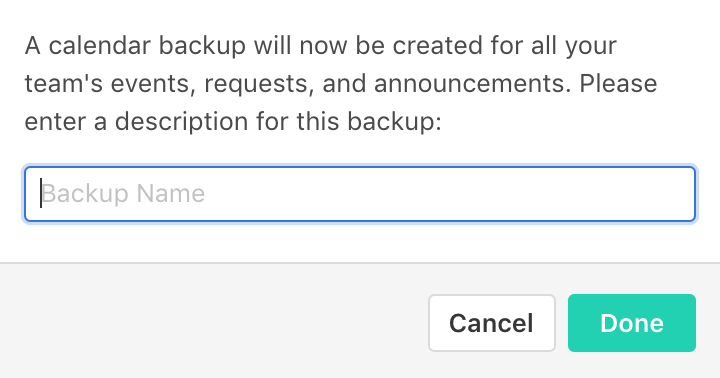Place cursor on Backup Name placeholder text

[123, 193]
